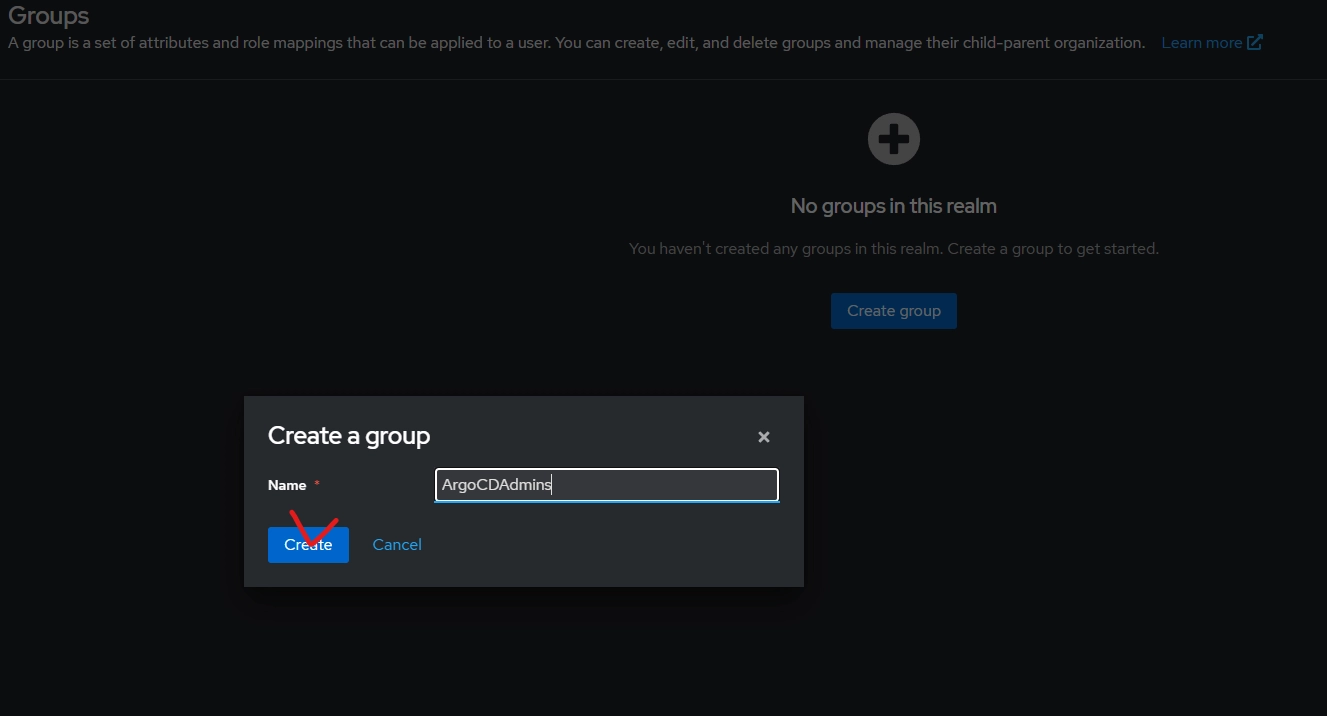This screenshot has height=716, width=1327.
Task: Click the divider line below the Groups description
Action: tap(663, 79)
